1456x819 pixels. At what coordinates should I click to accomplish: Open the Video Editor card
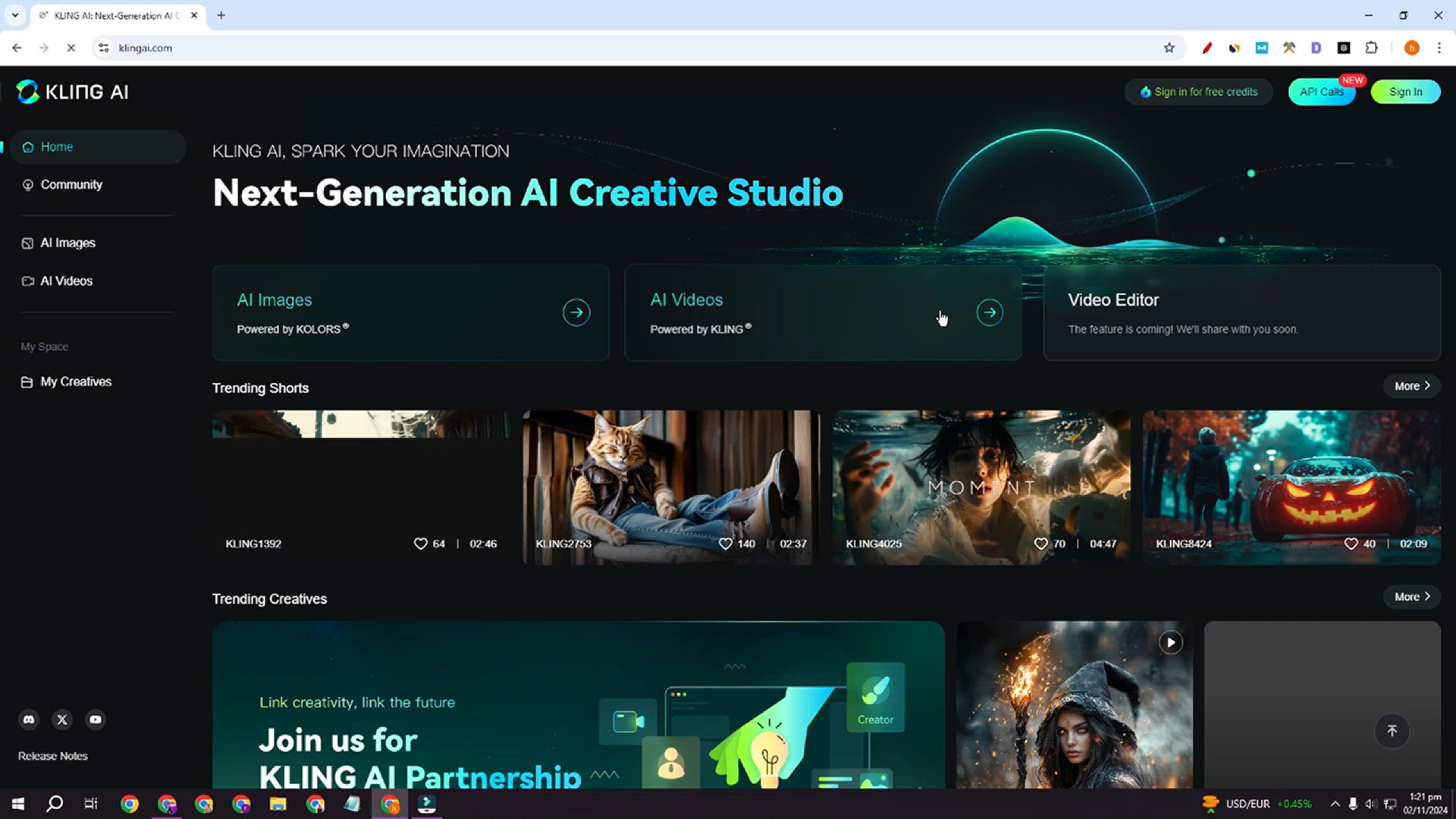pos(1241,312)
